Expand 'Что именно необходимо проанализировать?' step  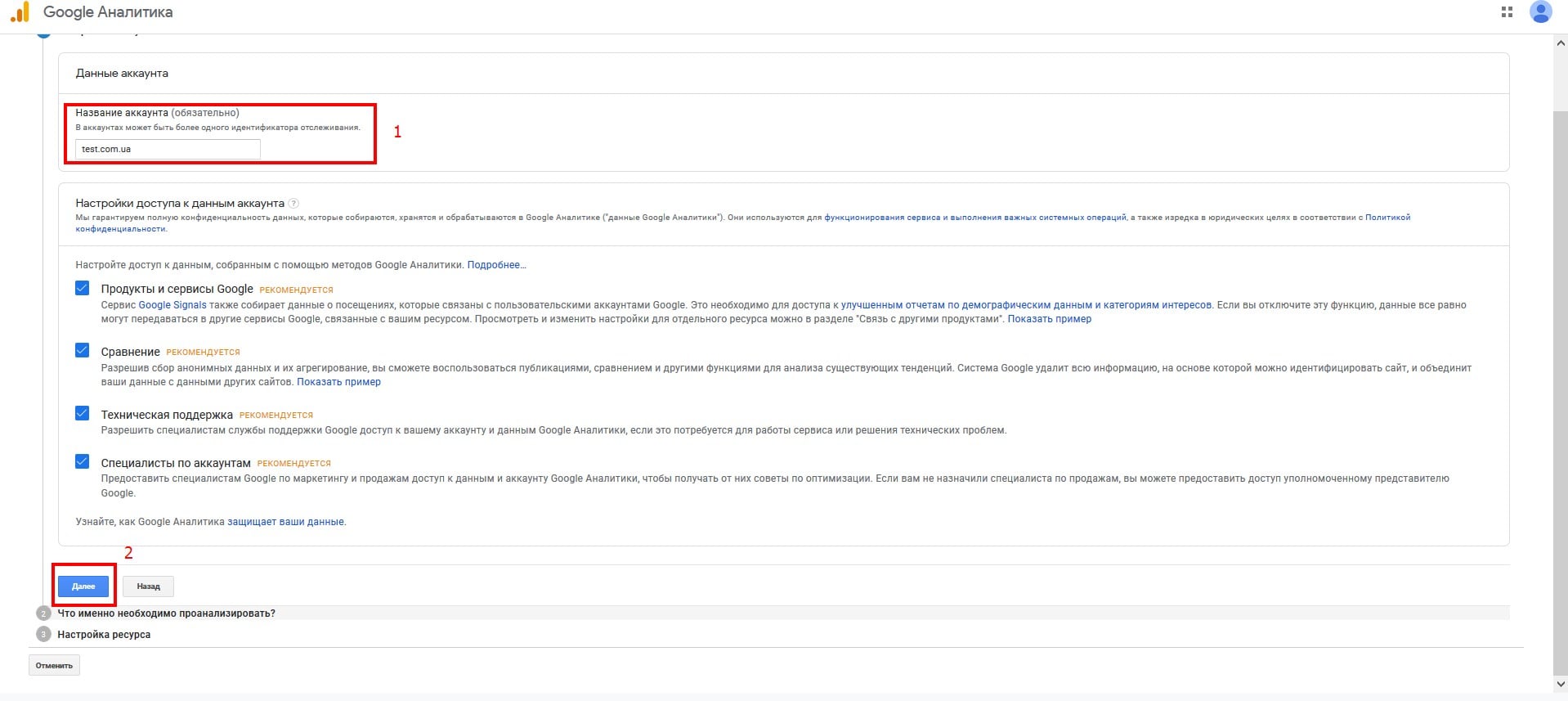(x=166, y=613)
